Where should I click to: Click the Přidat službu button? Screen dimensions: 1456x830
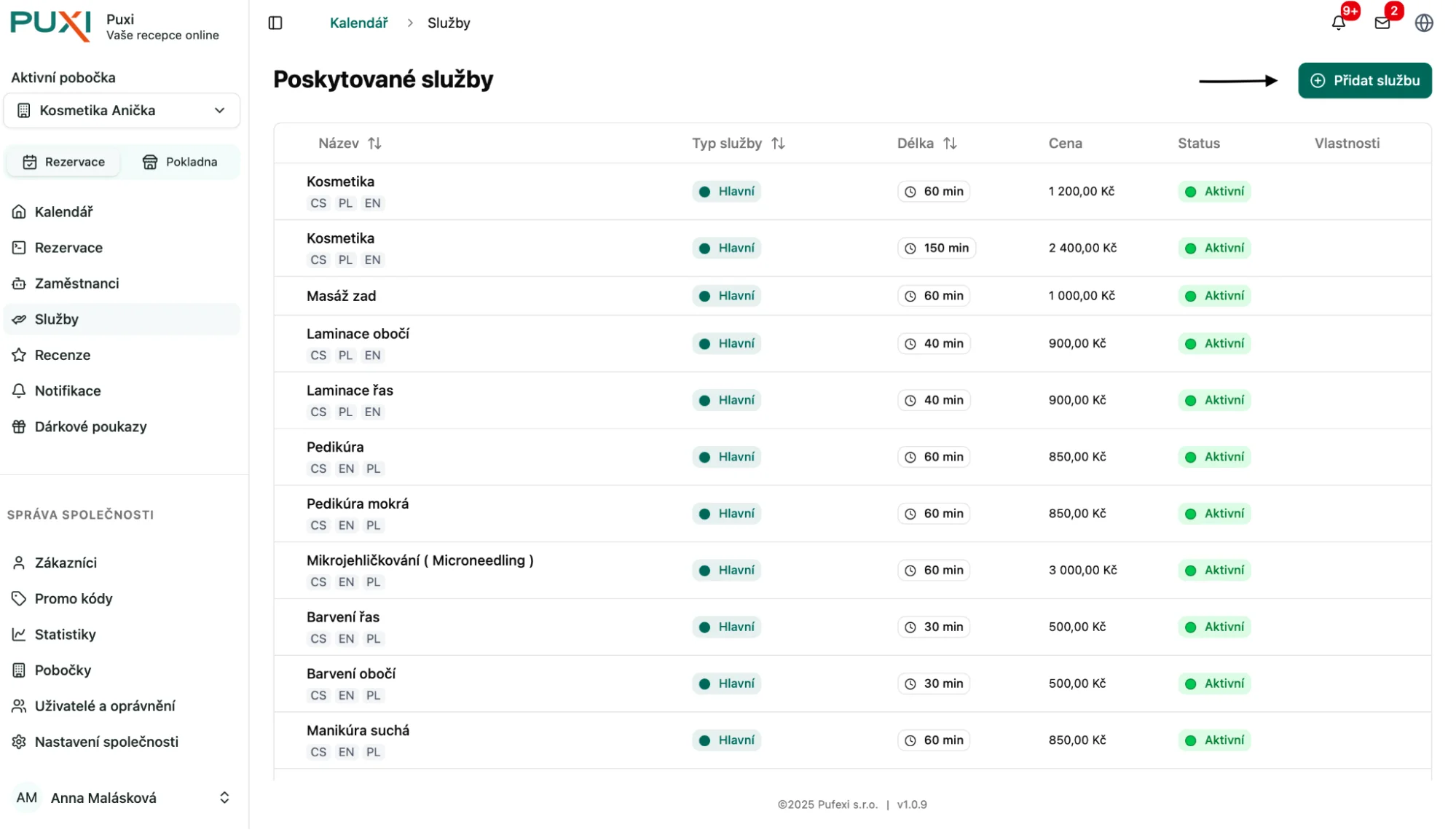click(x=1364, y=81)
